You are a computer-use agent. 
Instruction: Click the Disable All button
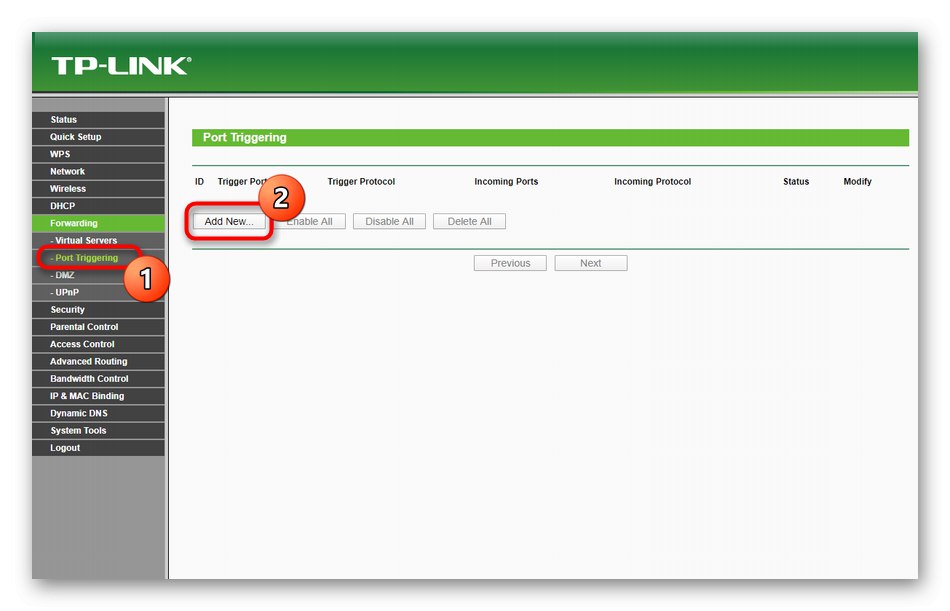tap(390, 221)
